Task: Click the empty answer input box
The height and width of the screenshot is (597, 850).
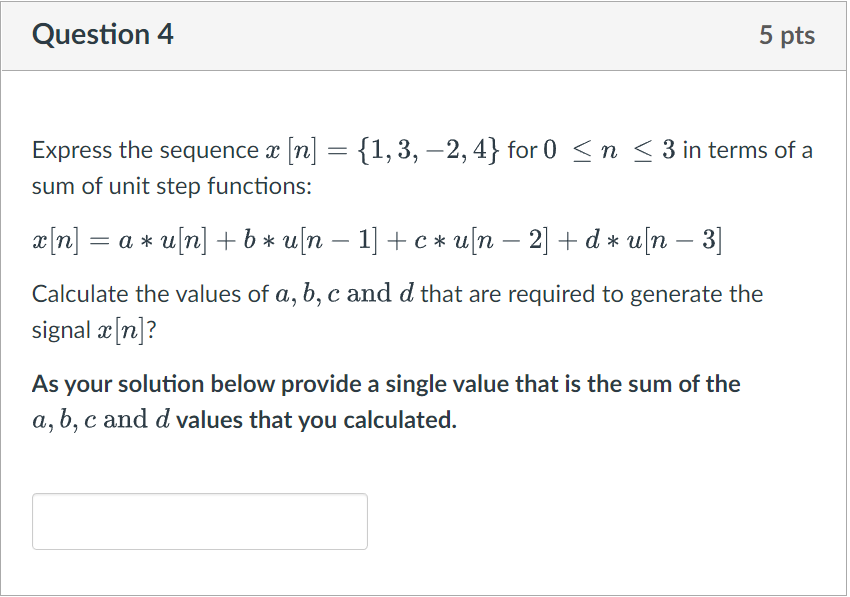Action: click(199, 521)
